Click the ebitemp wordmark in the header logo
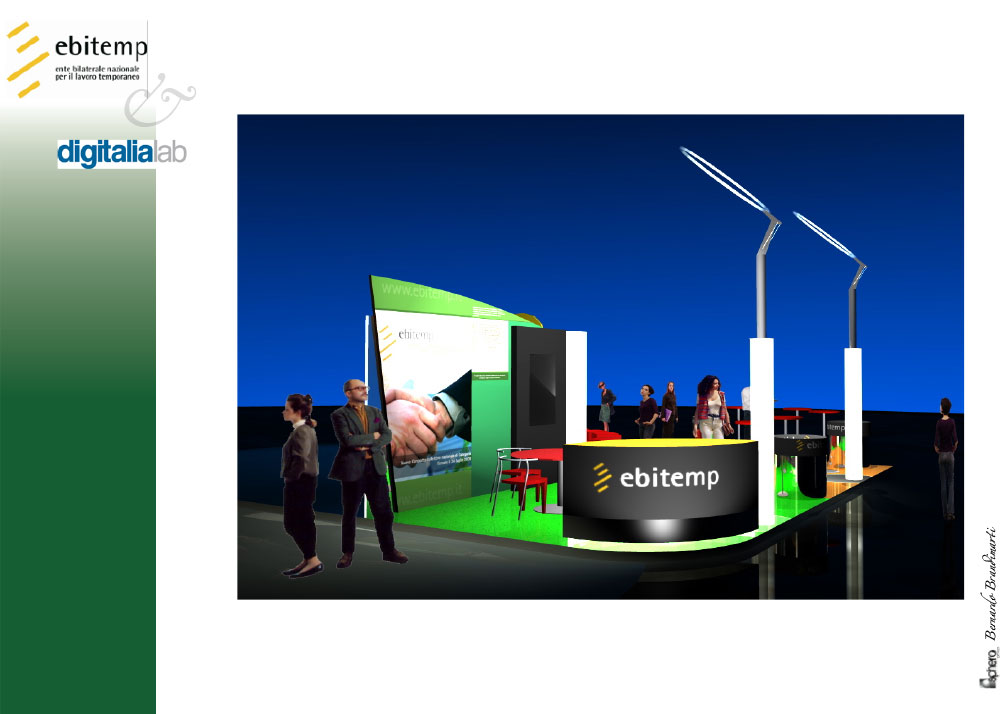The image size is (1000, 714). point(101,47)
